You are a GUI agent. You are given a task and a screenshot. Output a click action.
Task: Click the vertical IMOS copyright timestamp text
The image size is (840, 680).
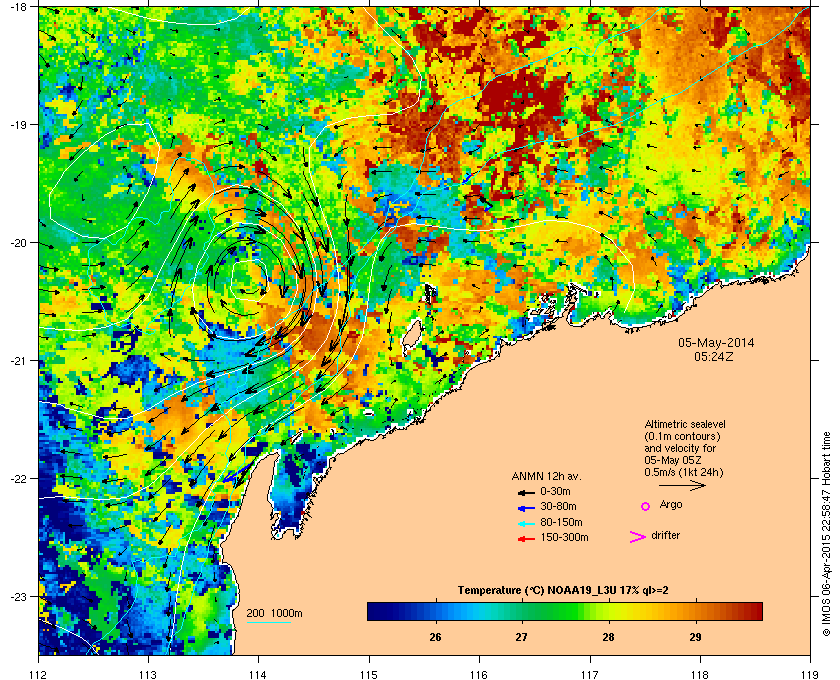[827, 536]
